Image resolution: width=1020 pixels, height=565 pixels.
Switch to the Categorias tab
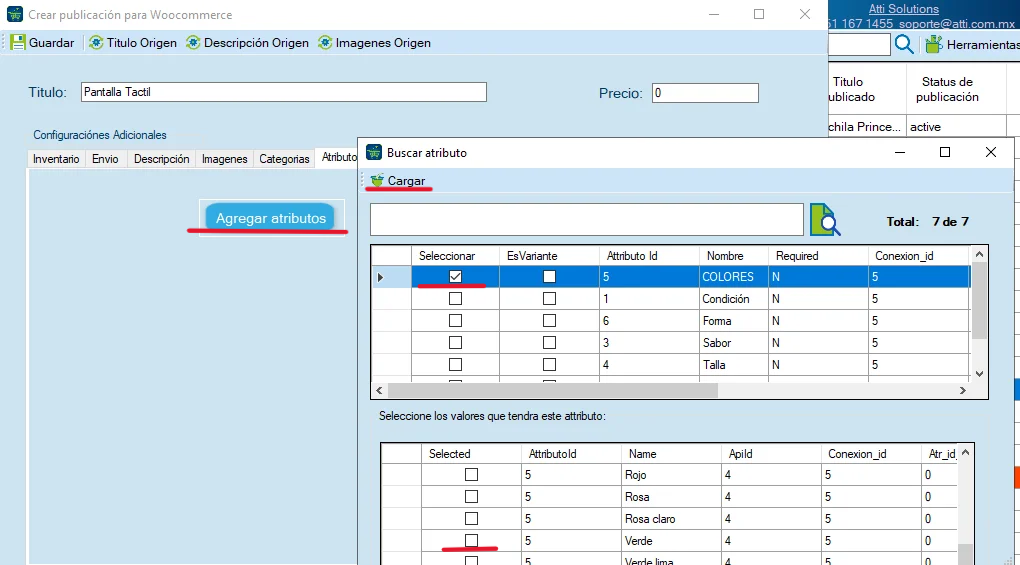tap(284, 159)
